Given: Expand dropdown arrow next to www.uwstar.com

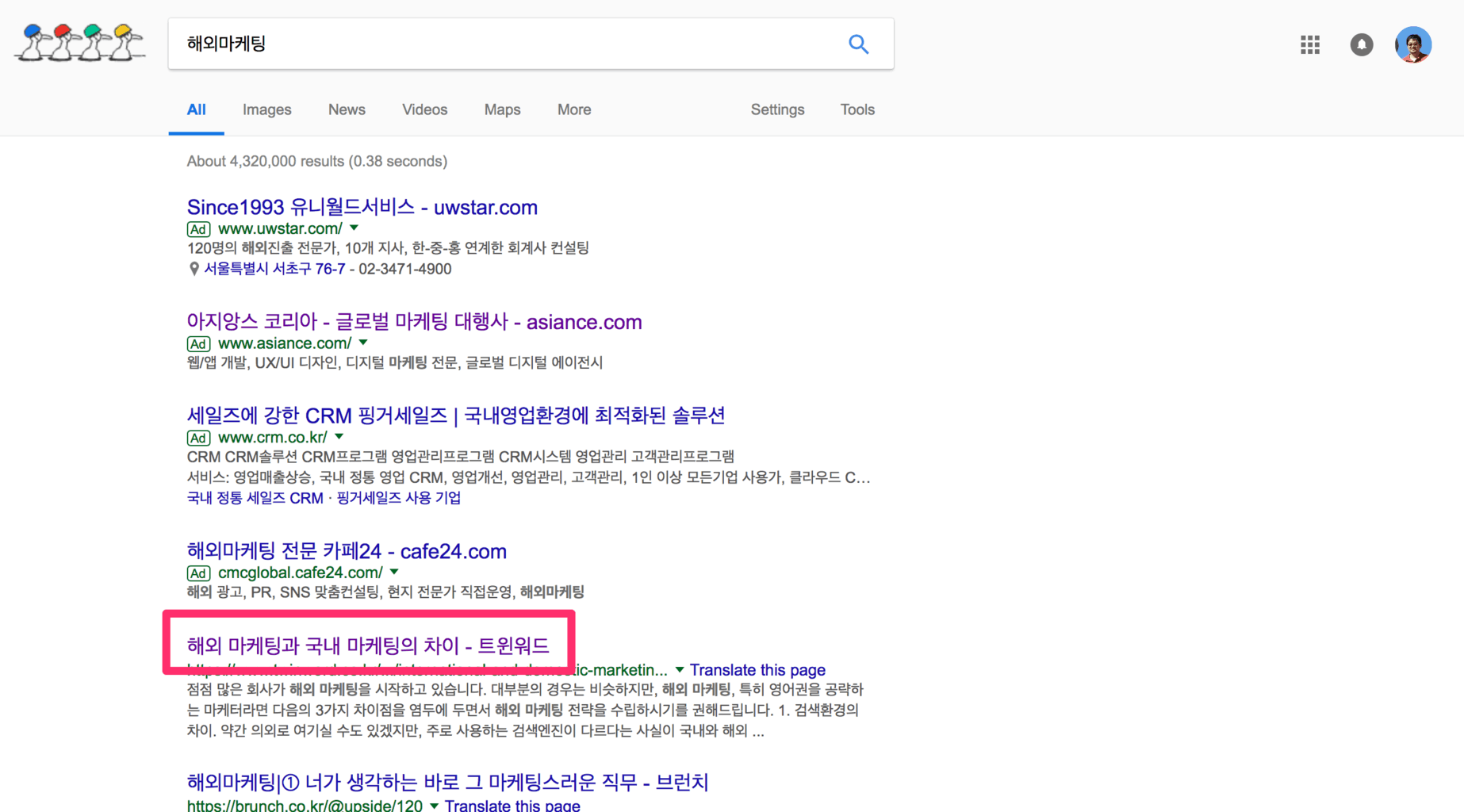Looking at the screenshot, I should pos(355,228).
